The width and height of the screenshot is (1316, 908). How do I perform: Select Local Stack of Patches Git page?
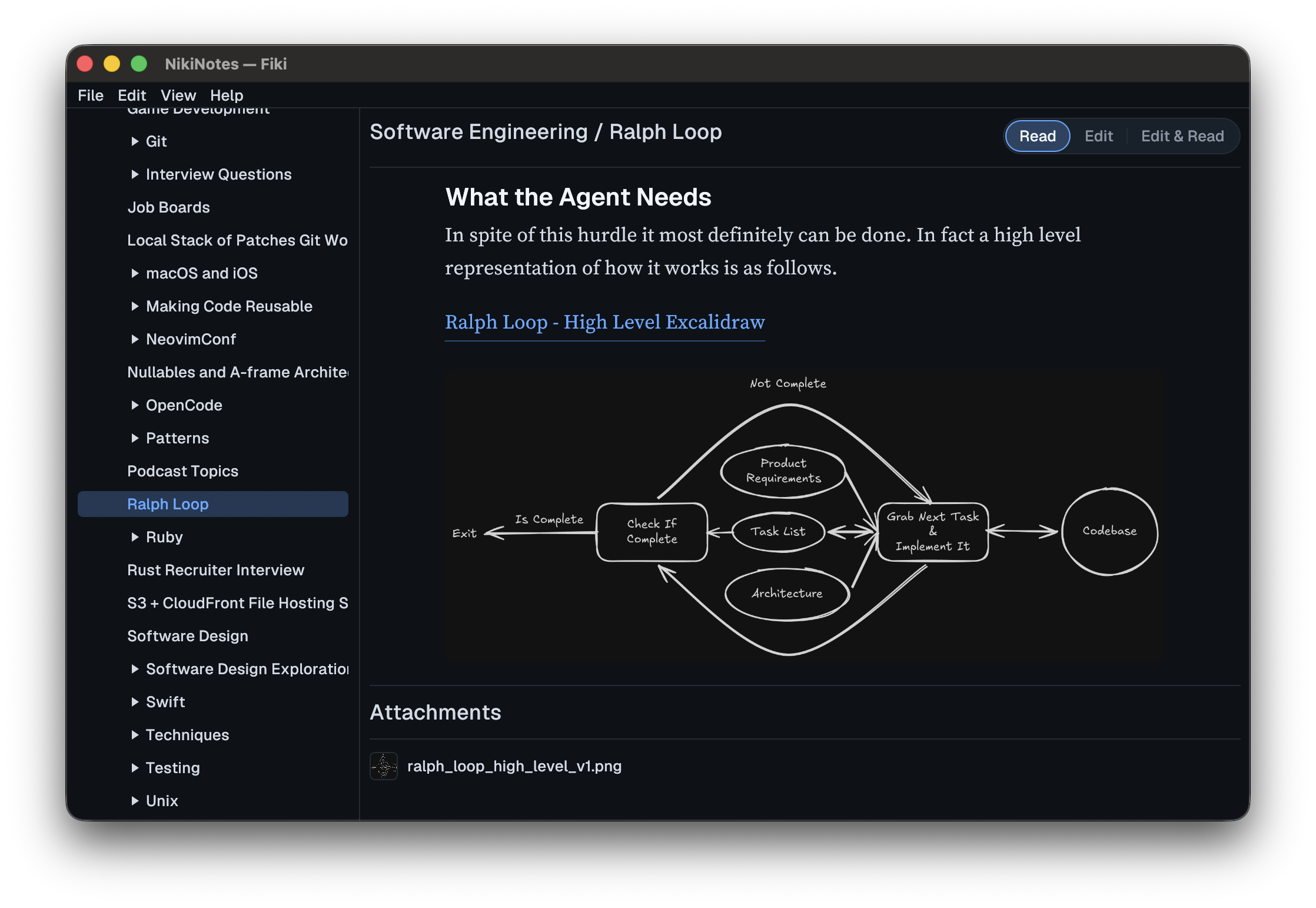[237, 240]
